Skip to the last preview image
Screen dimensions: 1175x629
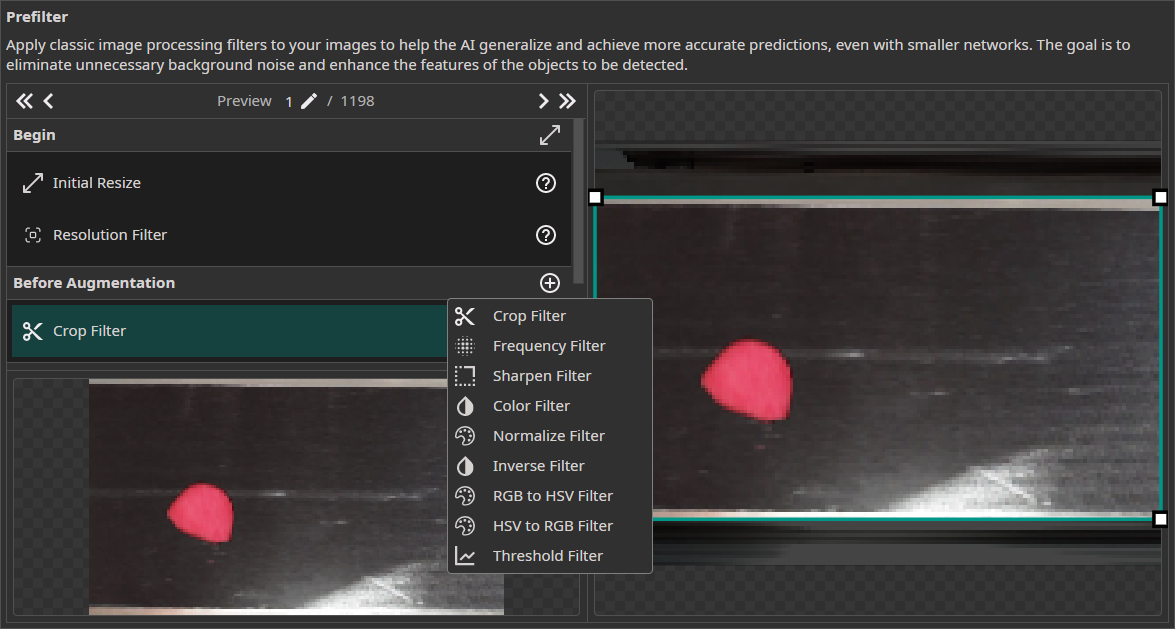point(567,100)
